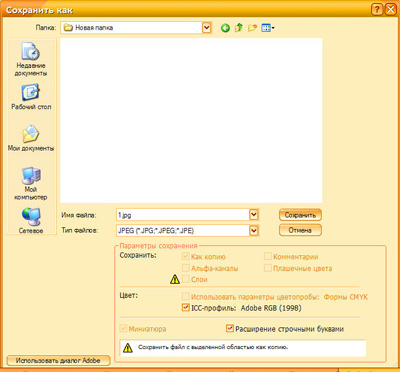Open the Тип файлов format dropdown
The width and height of the screenshot is (400, 372).
tap(254, 230)
